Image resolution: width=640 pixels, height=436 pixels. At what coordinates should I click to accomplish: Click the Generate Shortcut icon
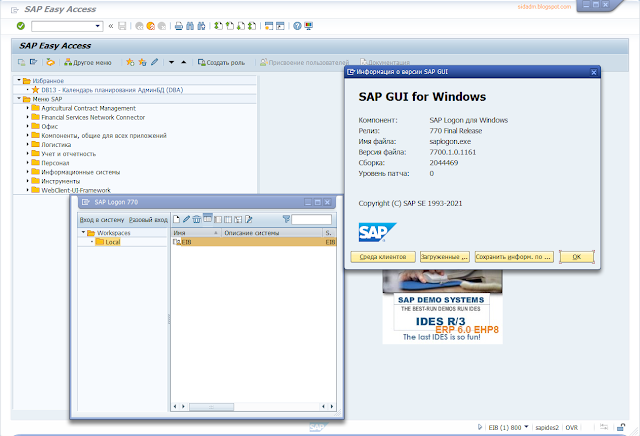280,26
